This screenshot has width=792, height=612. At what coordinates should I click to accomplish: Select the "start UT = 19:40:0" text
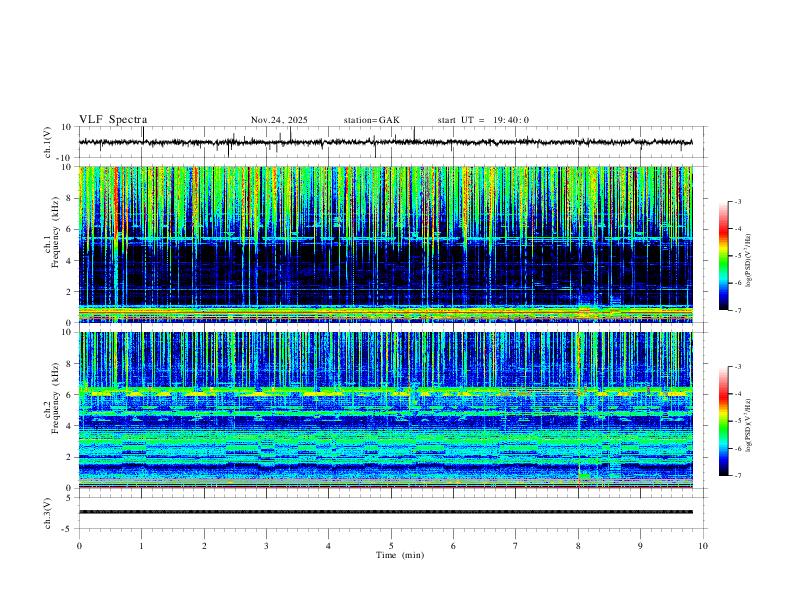[x=483, y=120]
